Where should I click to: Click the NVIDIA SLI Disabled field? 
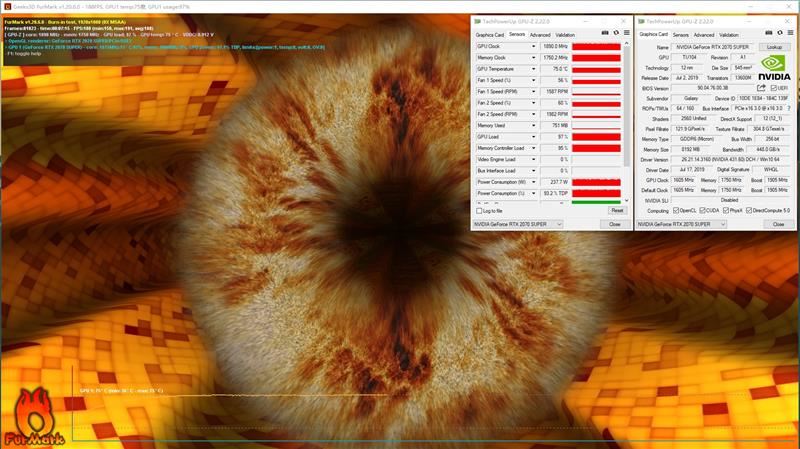click(x=731, y=201)
